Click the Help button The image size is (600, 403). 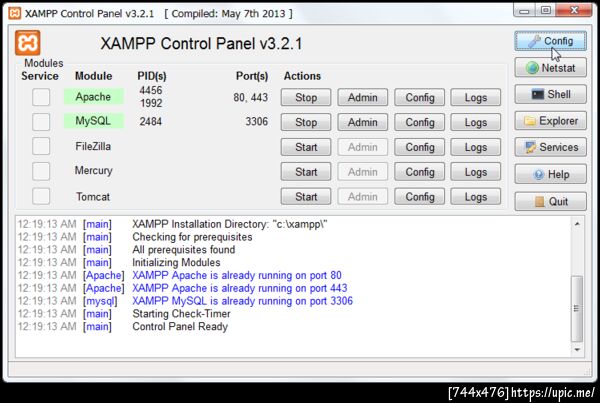tap(550, 175)
